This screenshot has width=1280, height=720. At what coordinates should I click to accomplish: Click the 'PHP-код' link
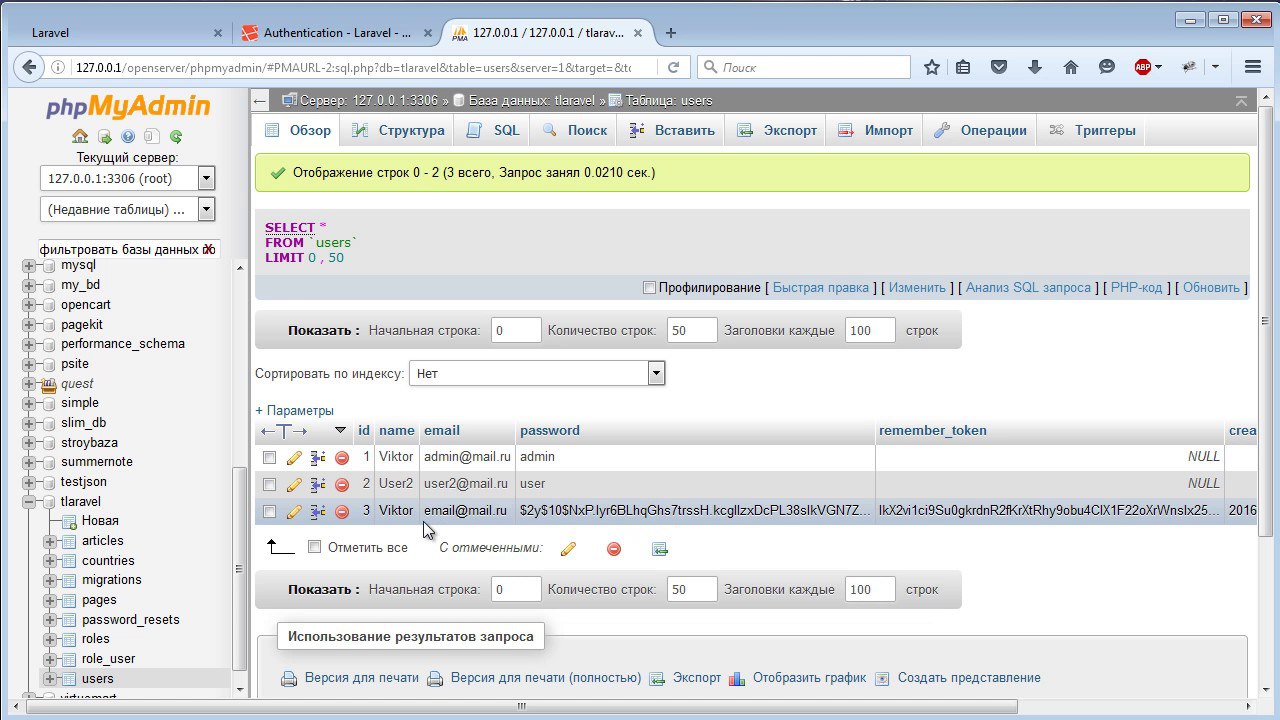pos(1137,288)
